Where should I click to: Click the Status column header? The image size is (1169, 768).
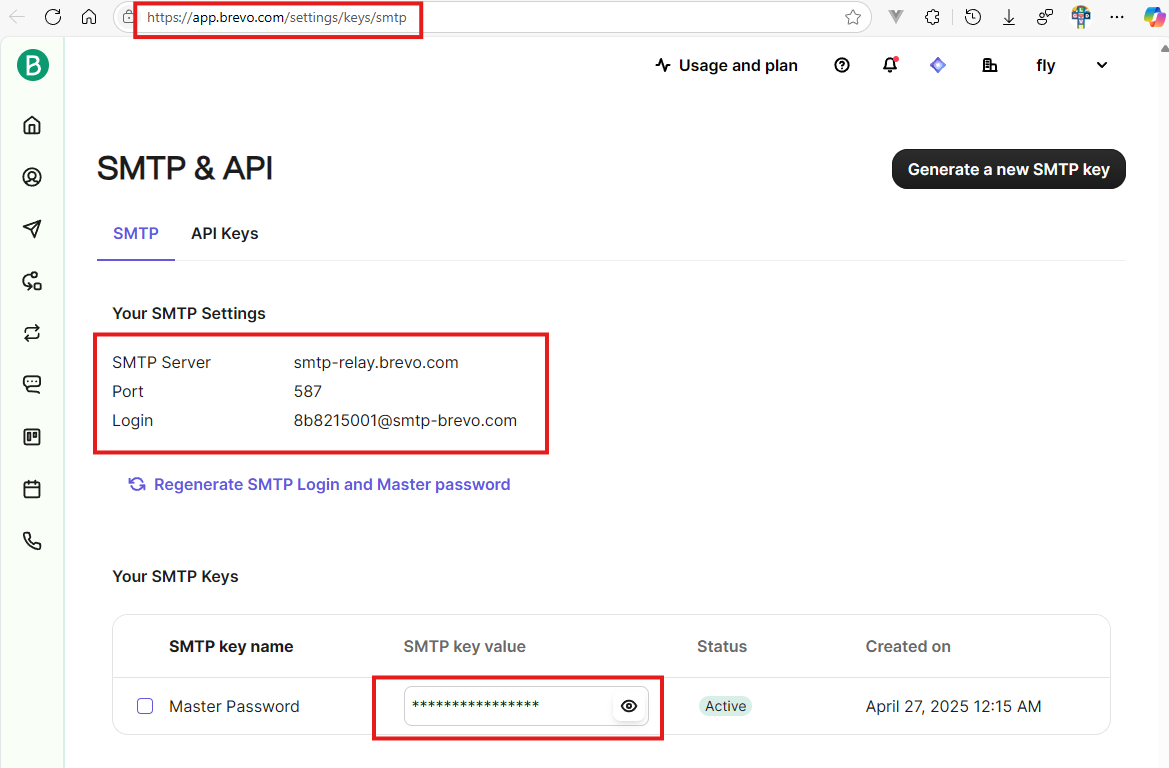point(722,646)
